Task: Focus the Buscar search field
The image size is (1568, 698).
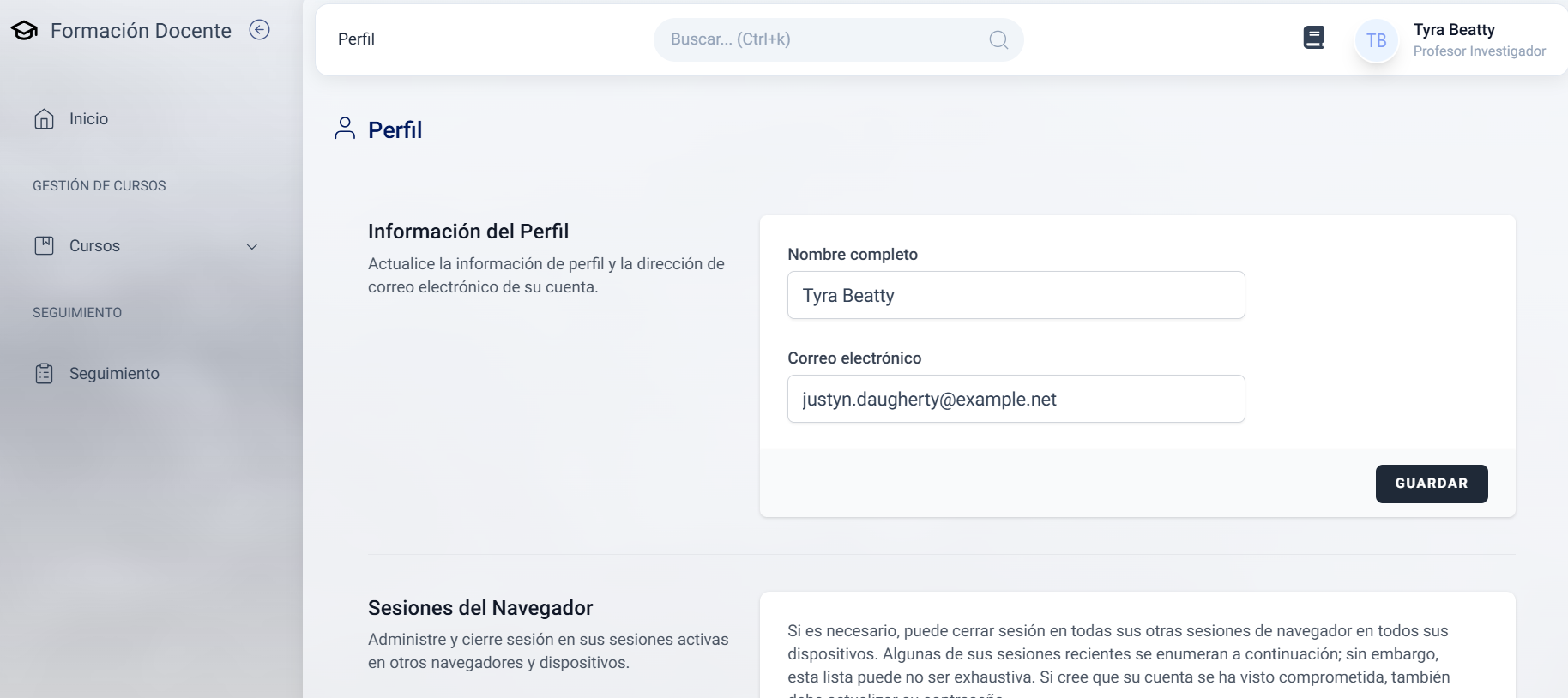Action: pyautogui.click(x=823, y=39)
